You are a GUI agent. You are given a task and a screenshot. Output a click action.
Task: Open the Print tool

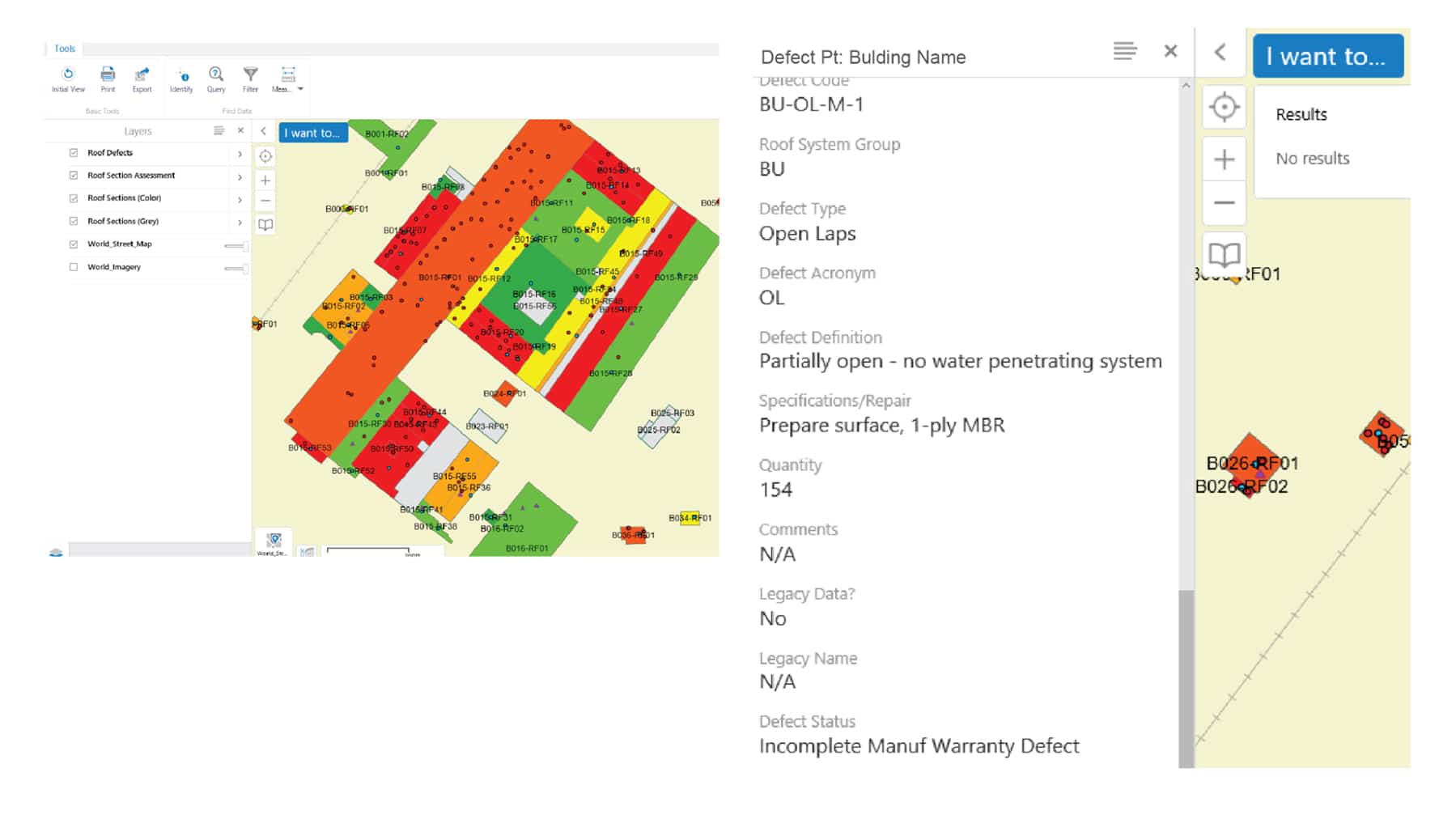pyautogui.click(x=108, y=79)
